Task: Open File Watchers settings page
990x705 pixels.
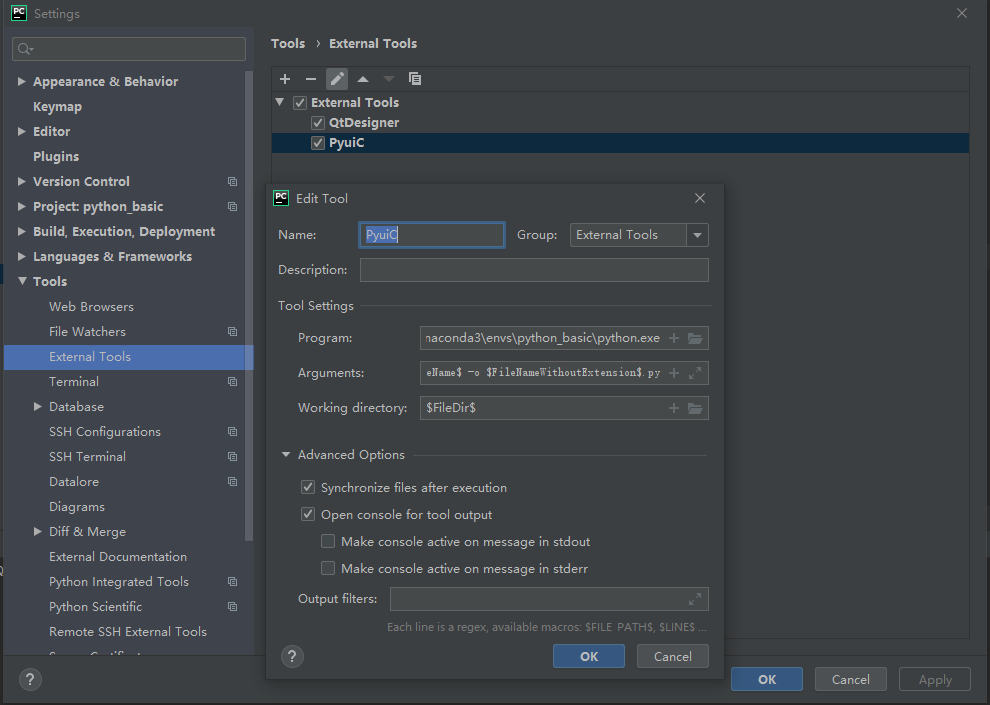Action: click(x=87, y=332)
